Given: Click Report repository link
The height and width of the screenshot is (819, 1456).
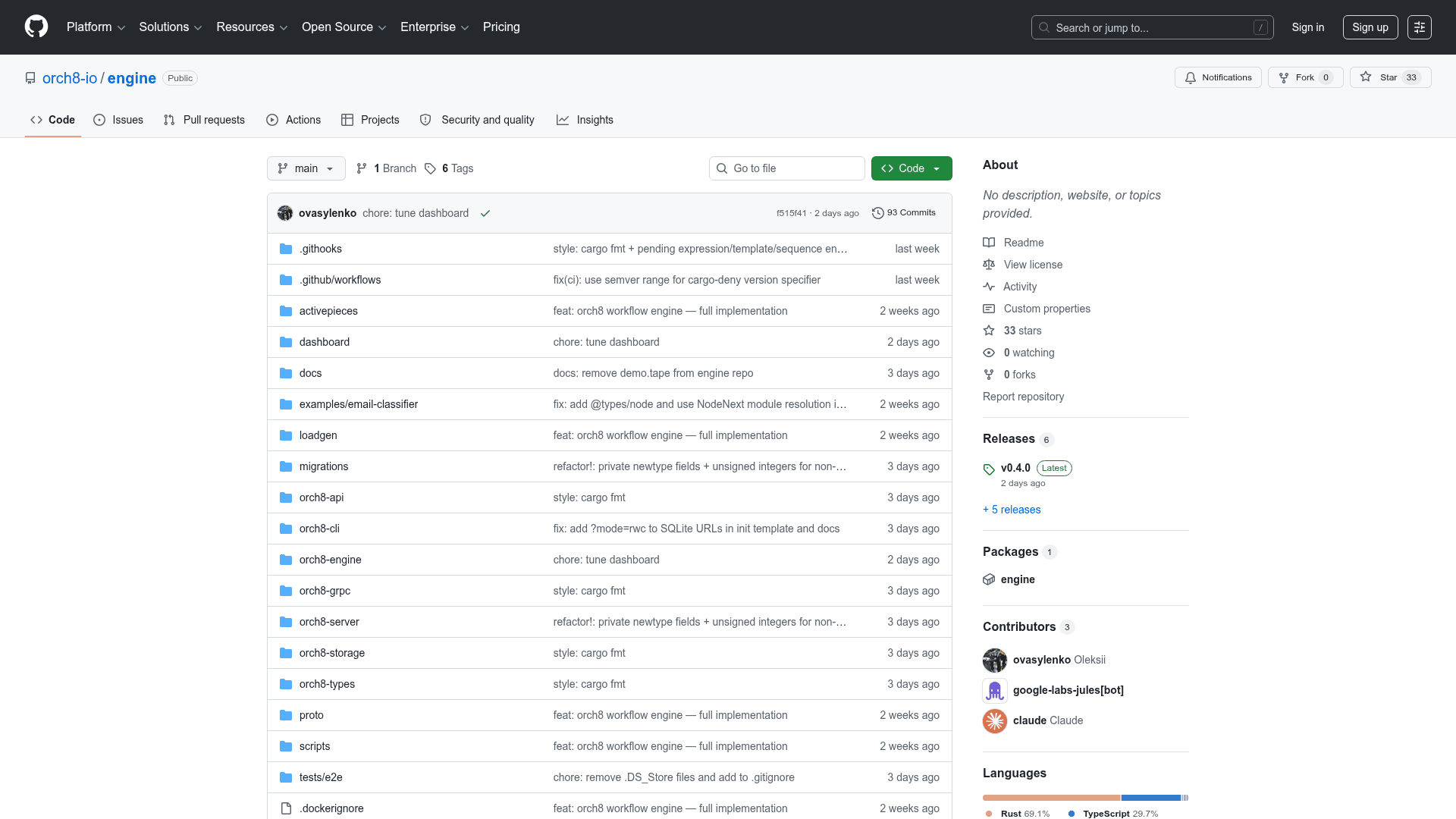Looking at the screenshot, I should coord(1023,397).
